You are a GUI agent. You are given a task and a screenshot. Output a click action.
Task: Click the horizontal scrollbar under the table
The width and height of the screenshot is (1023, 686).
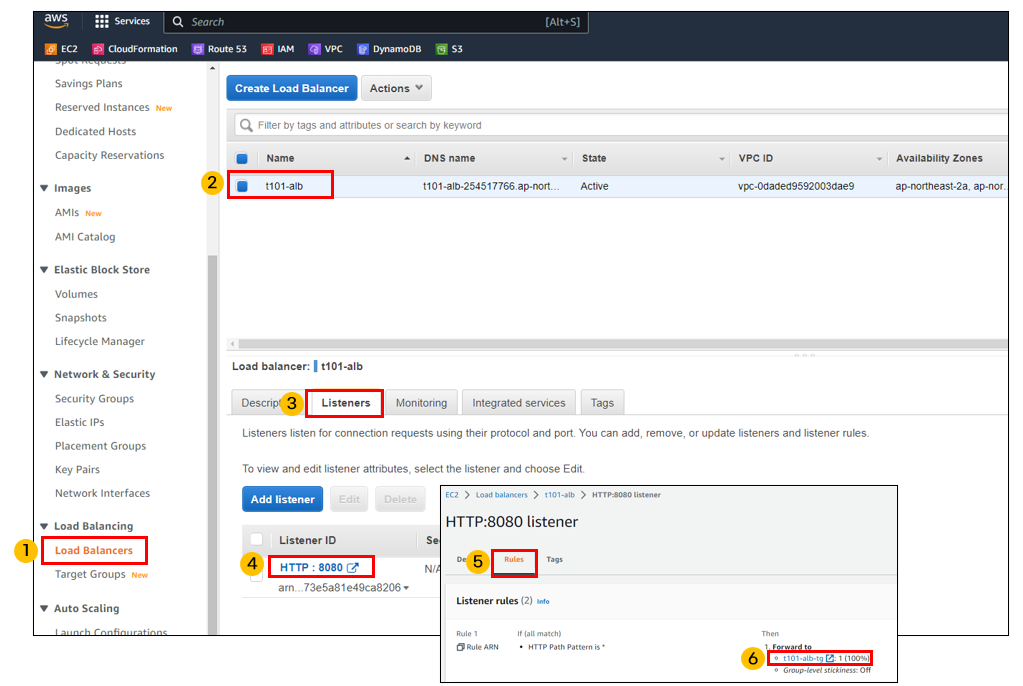[620, 343]
